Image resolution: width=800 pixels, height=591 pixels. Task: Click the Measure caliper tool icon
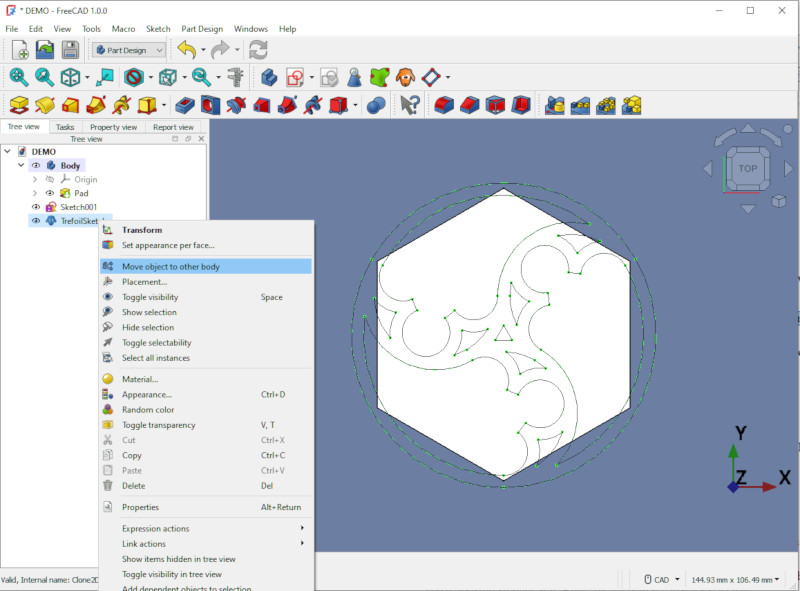tap(236, 77)
